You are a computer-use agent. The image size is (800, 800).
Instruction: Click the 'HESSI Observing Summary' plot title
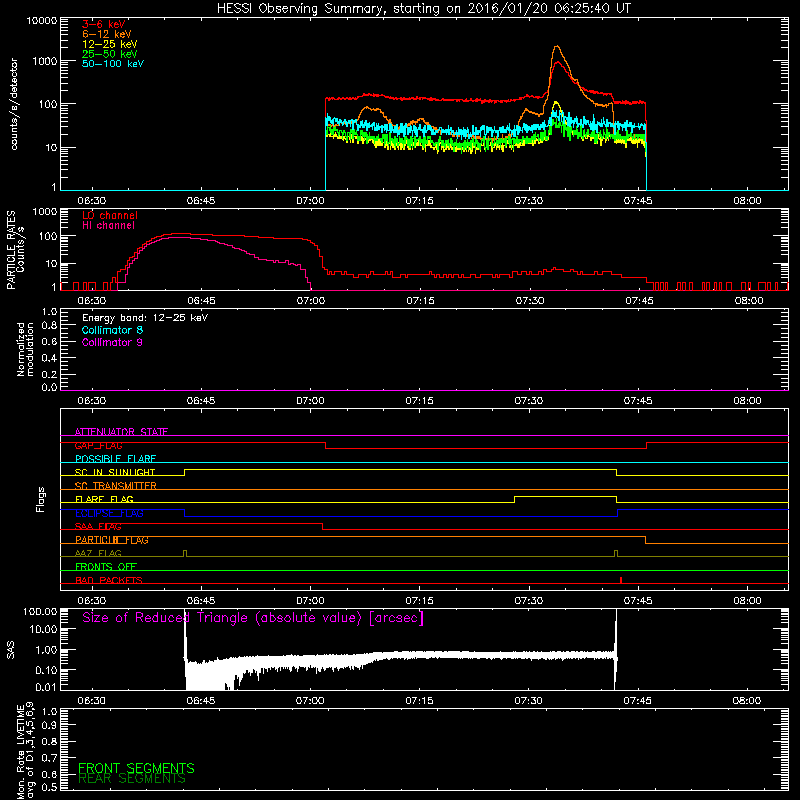[x=423, y=9]
